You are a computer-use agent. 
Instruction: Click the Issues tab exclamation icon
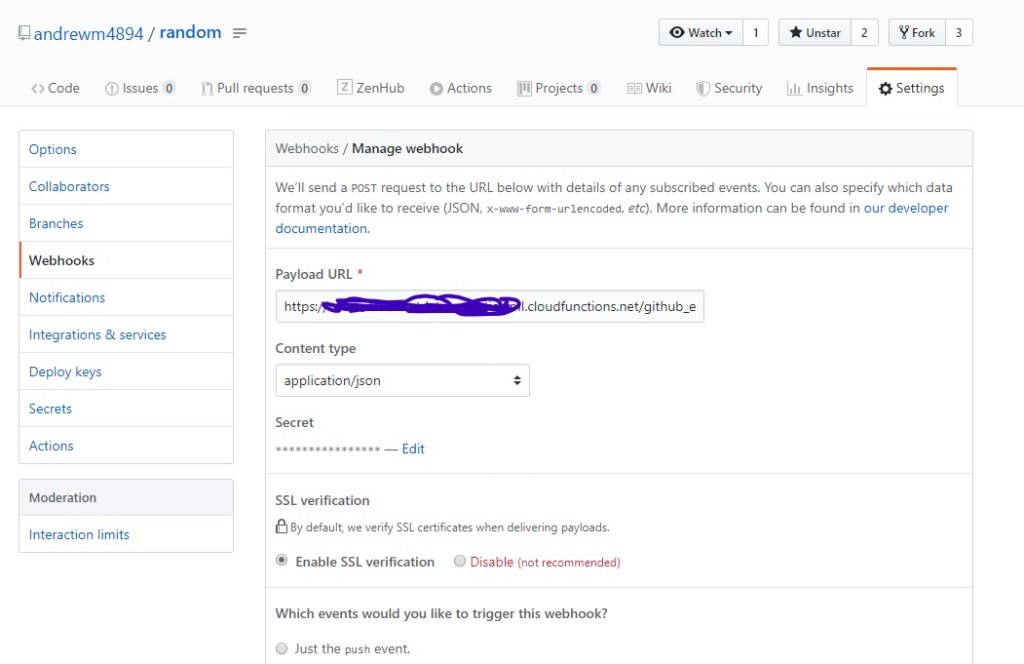click(112, 89)
